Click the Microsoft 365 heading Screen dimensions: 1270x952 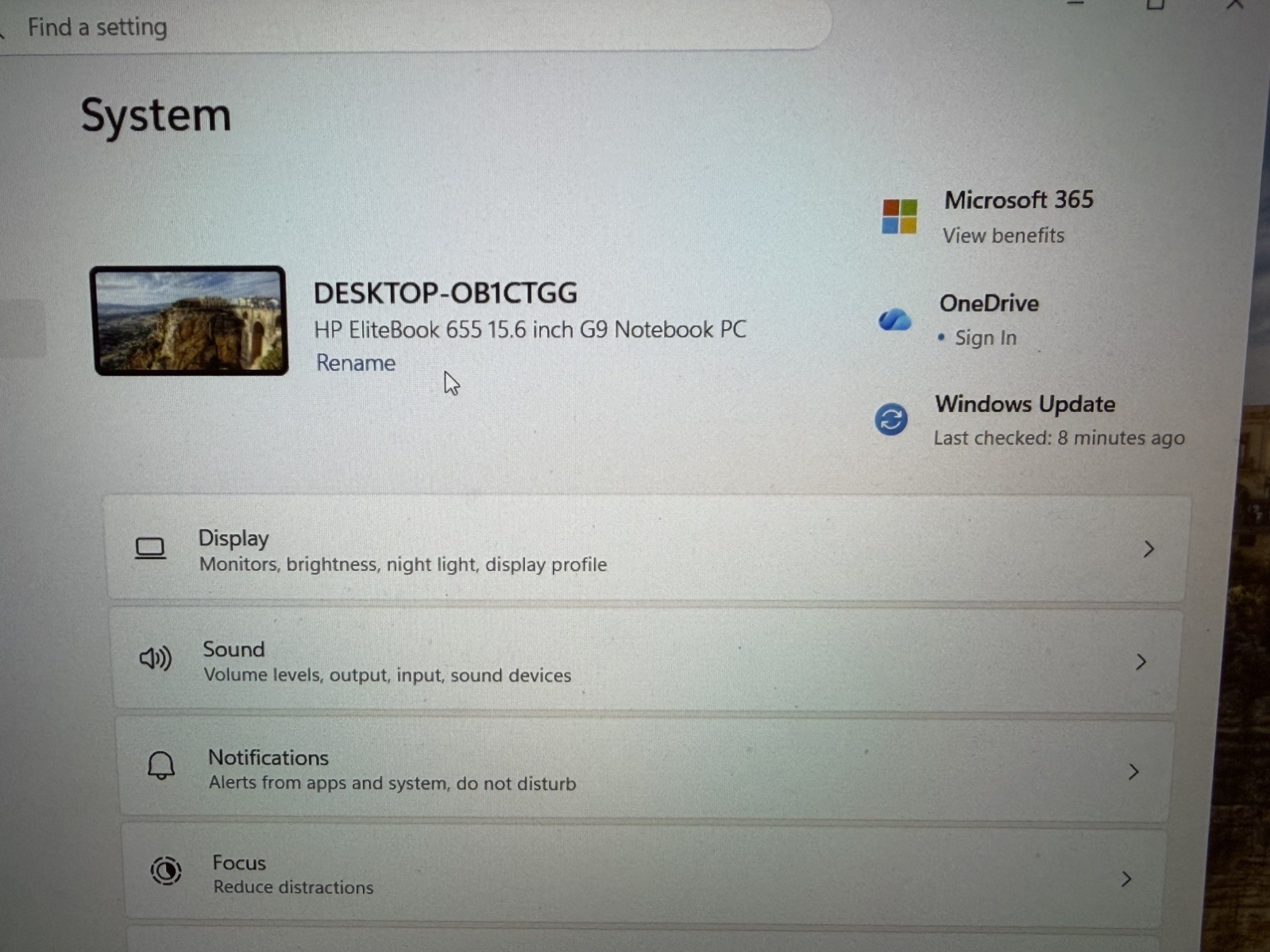pos(1019,200)
